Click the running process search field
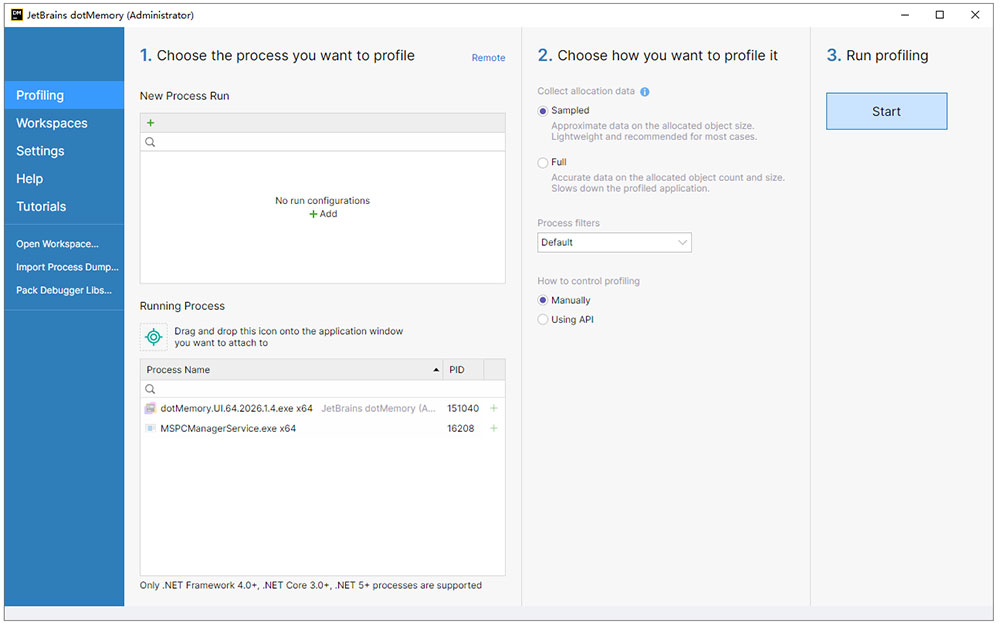 click(x=323, y=389)
